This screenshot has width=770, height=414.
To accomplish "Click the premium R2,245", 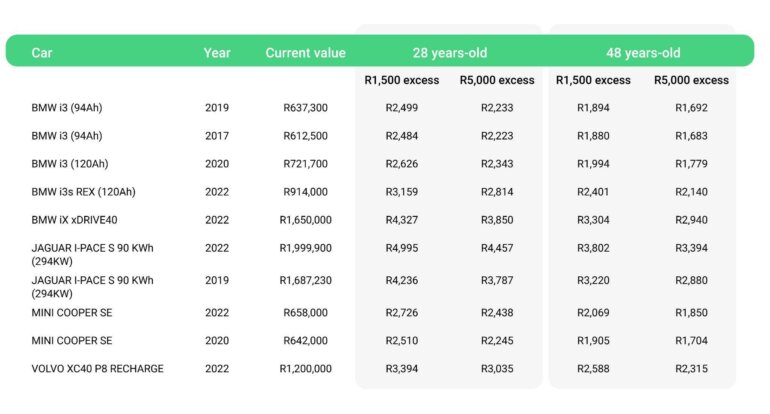I will click(497, 340).
